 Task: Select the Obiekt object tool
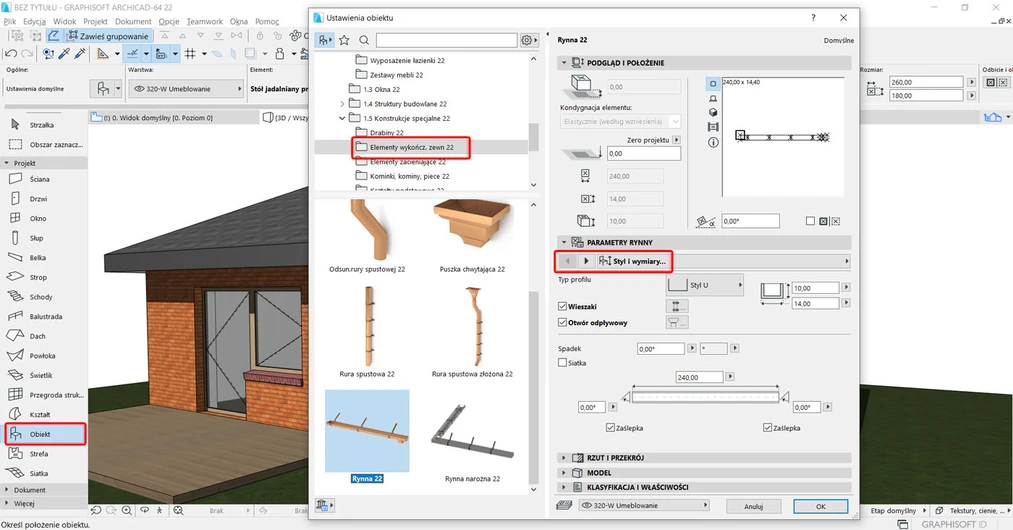pos(44,434)
